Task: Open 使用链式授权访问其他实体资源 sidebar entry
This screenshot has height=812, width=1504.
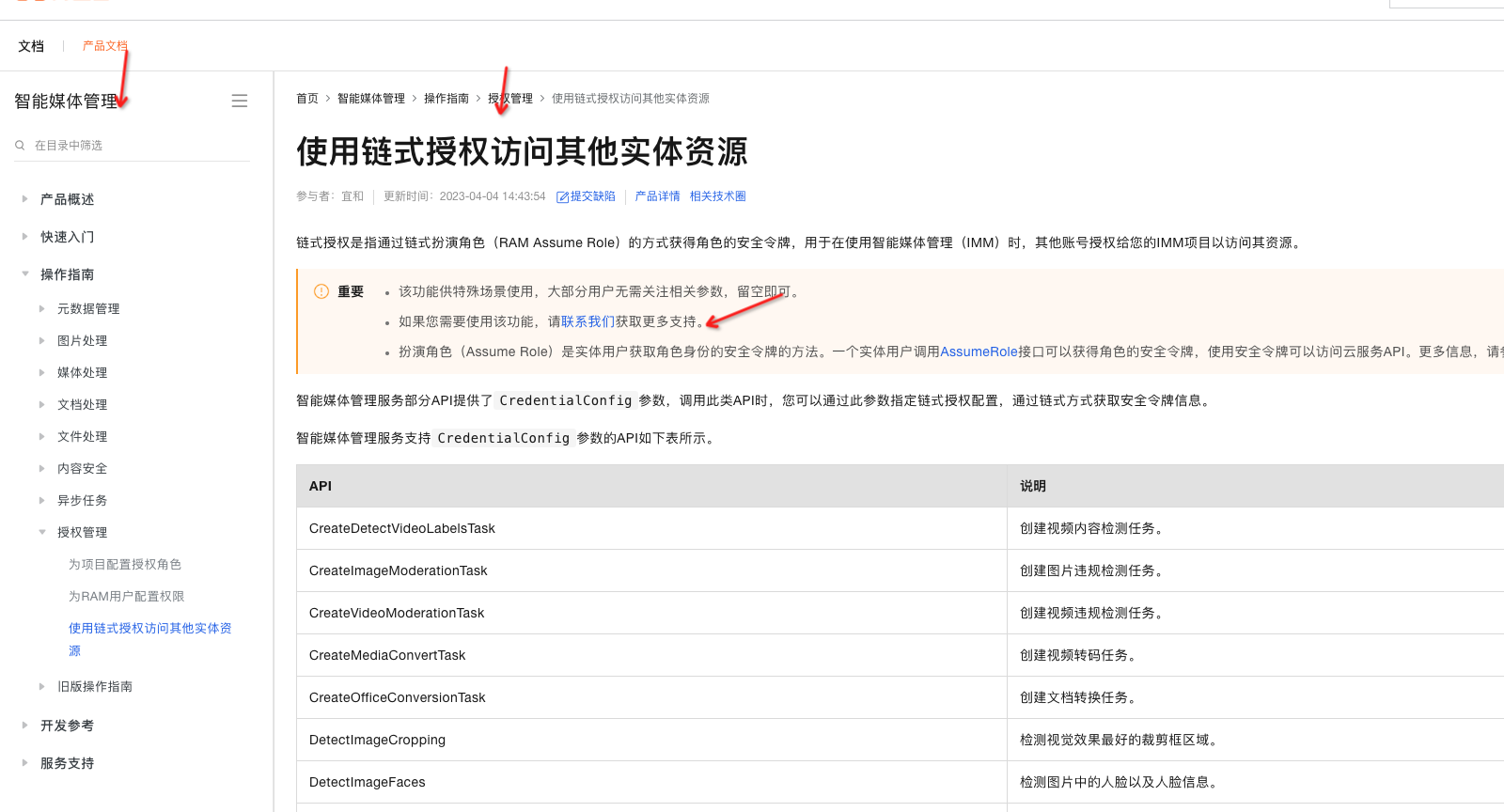Action: pos(149,639)
